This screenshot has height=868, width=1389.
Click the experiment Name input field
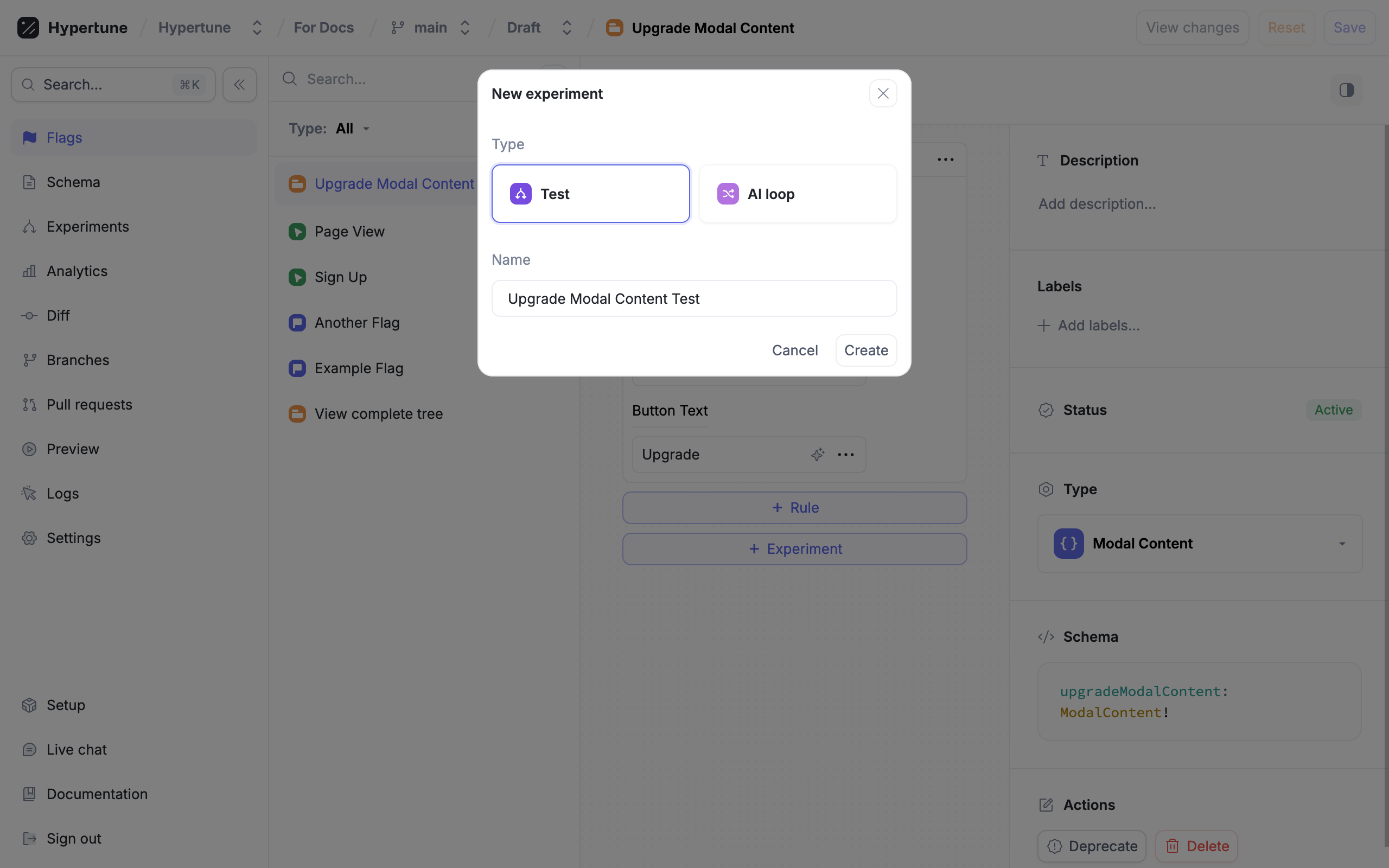point(693,298)
